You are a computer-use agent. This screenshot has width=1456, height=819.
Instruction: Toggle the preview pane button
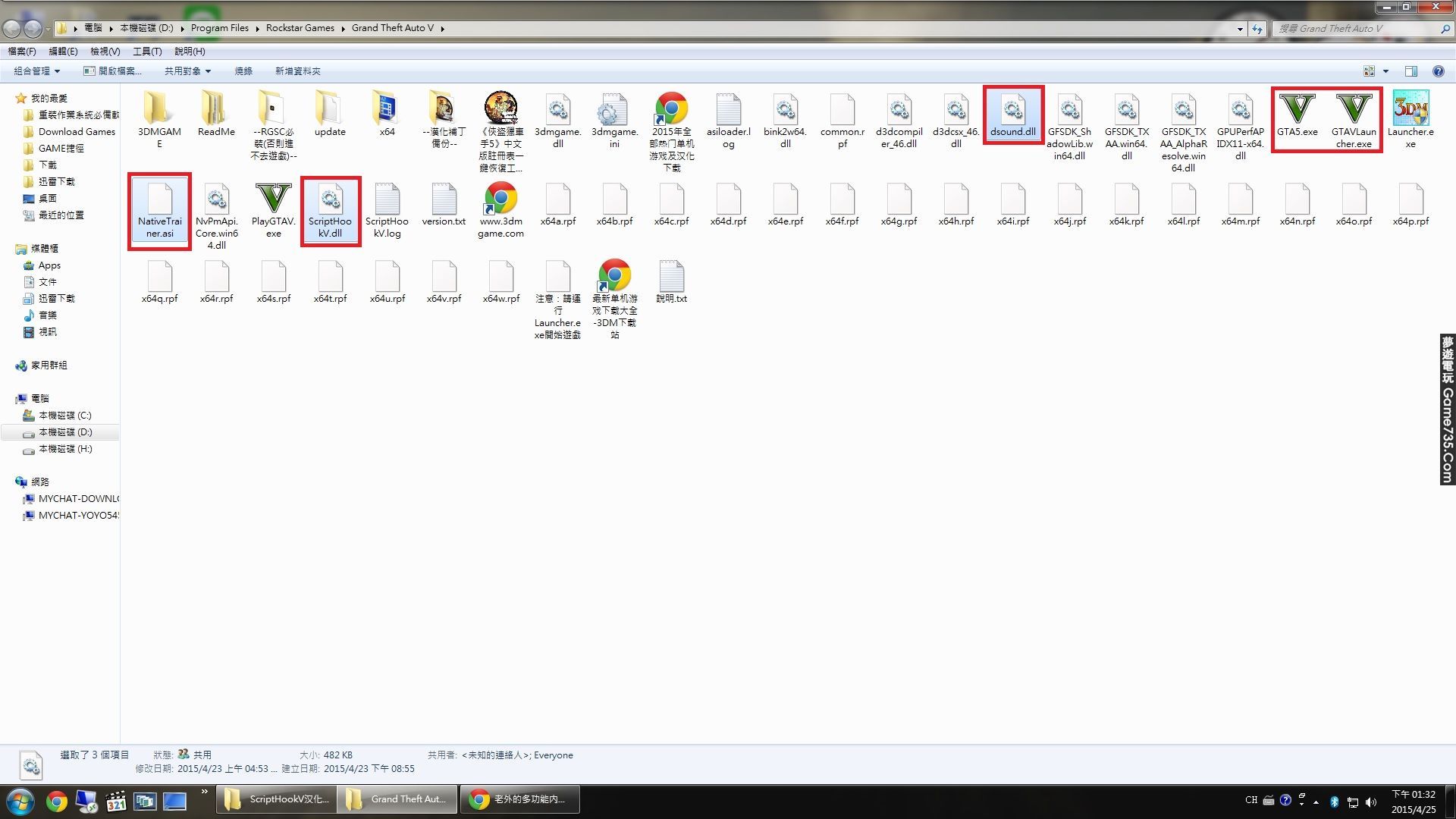click(1410, 71)
